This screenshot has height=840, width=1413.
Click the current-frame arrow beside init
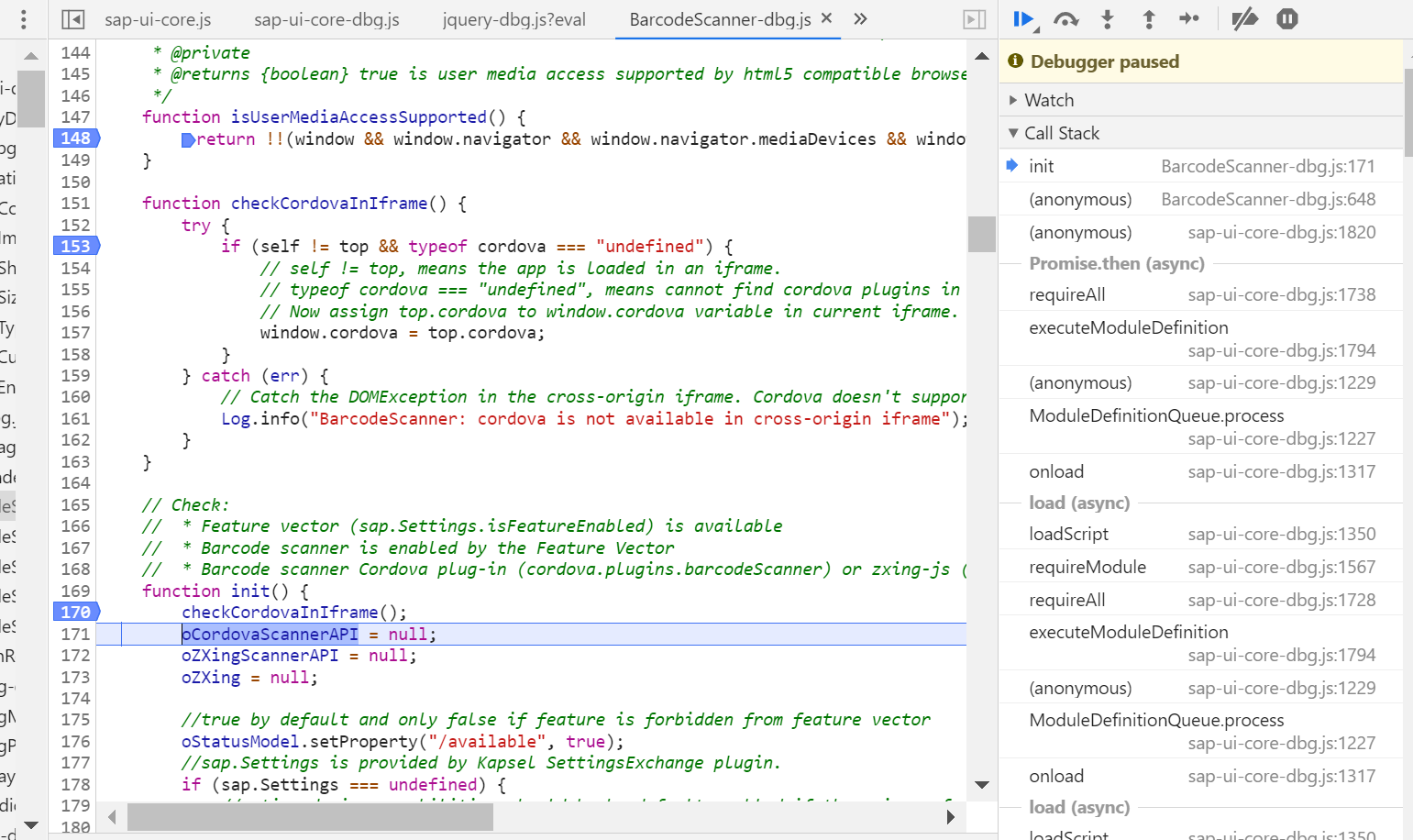(x=1012, y=165)
